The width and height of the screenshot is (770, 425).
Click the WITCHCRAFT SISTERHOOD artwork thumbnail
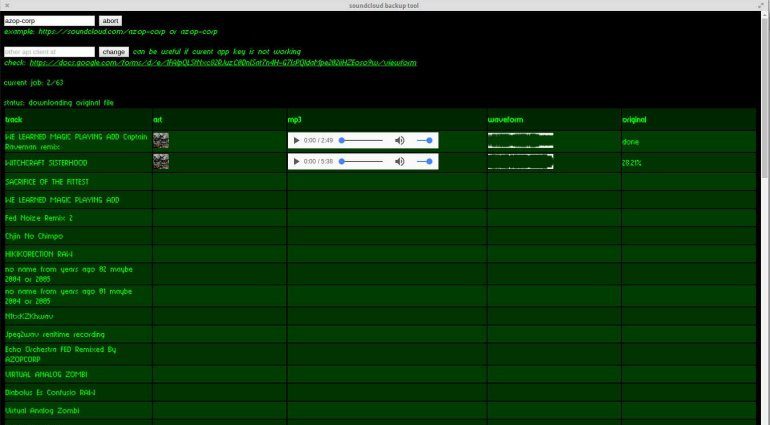coord(160,161)
